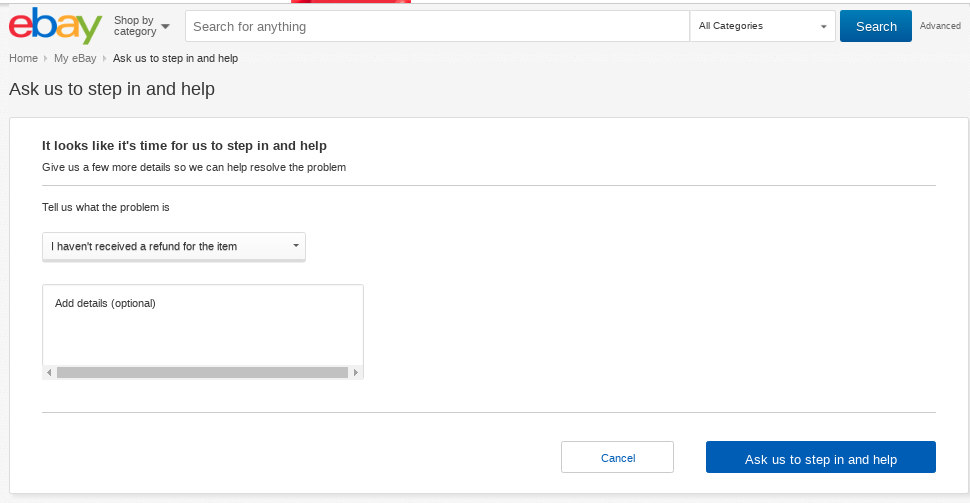Image resolution: width=970 pixels, height=503 pixels.
Task: Click the eBay logo
Action: click(55, 26)
